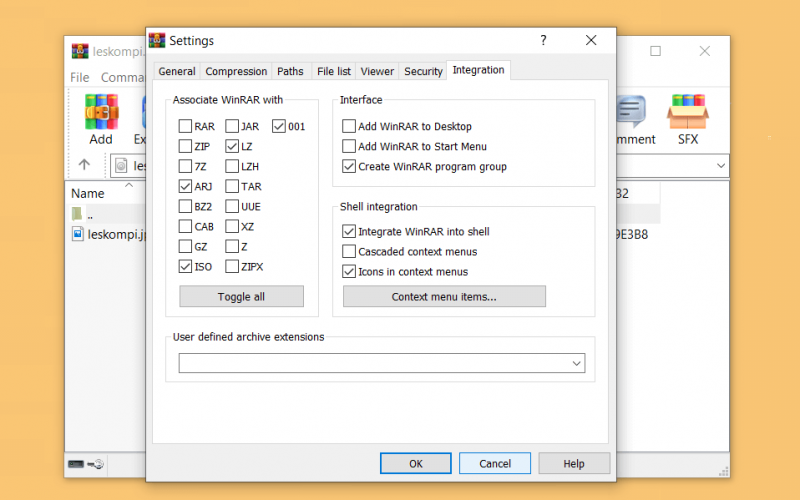The height and width of the screenshot is (500, 800).
Task: Open the Security tab
Action: pyautogui.click(x=423, y=71)
